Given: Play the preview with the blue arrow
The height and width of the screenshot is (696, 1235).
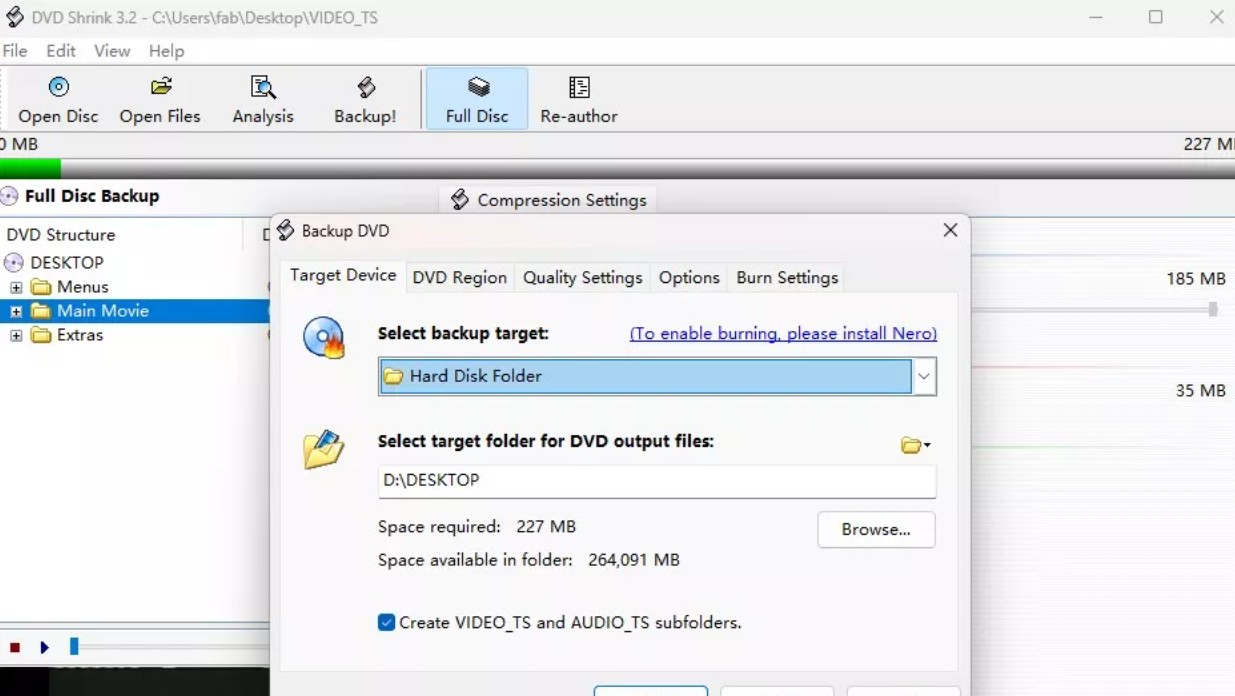Looking at the screenshot, I should (x=44, y=648).
